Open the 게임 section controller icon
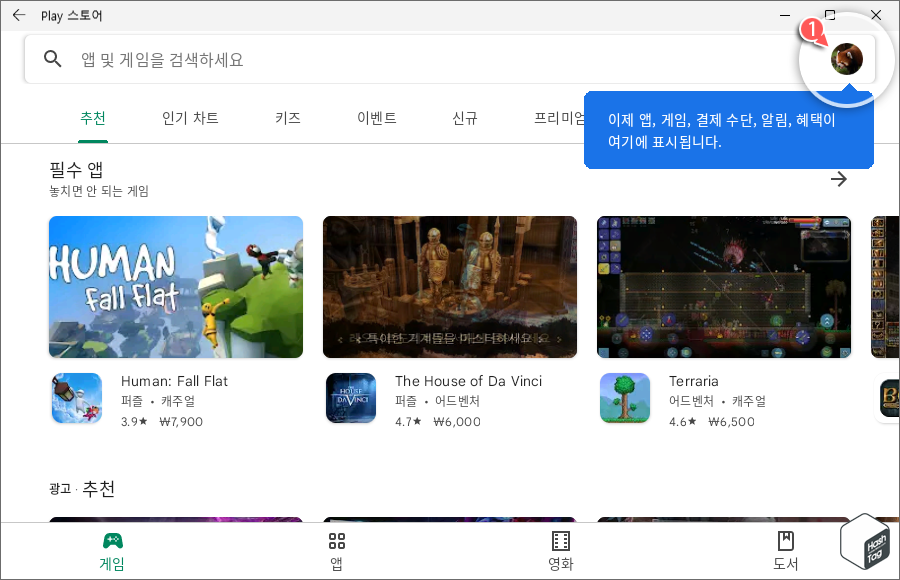Viewport: 900px width, 580px height. (x=112, y=540)
